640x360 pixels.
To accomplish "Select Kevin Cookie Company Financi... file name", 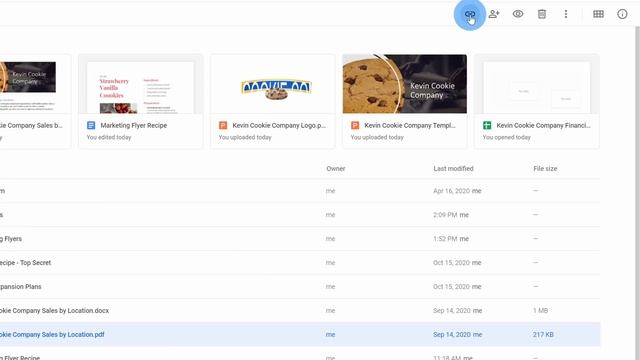I will pos(543,125).
